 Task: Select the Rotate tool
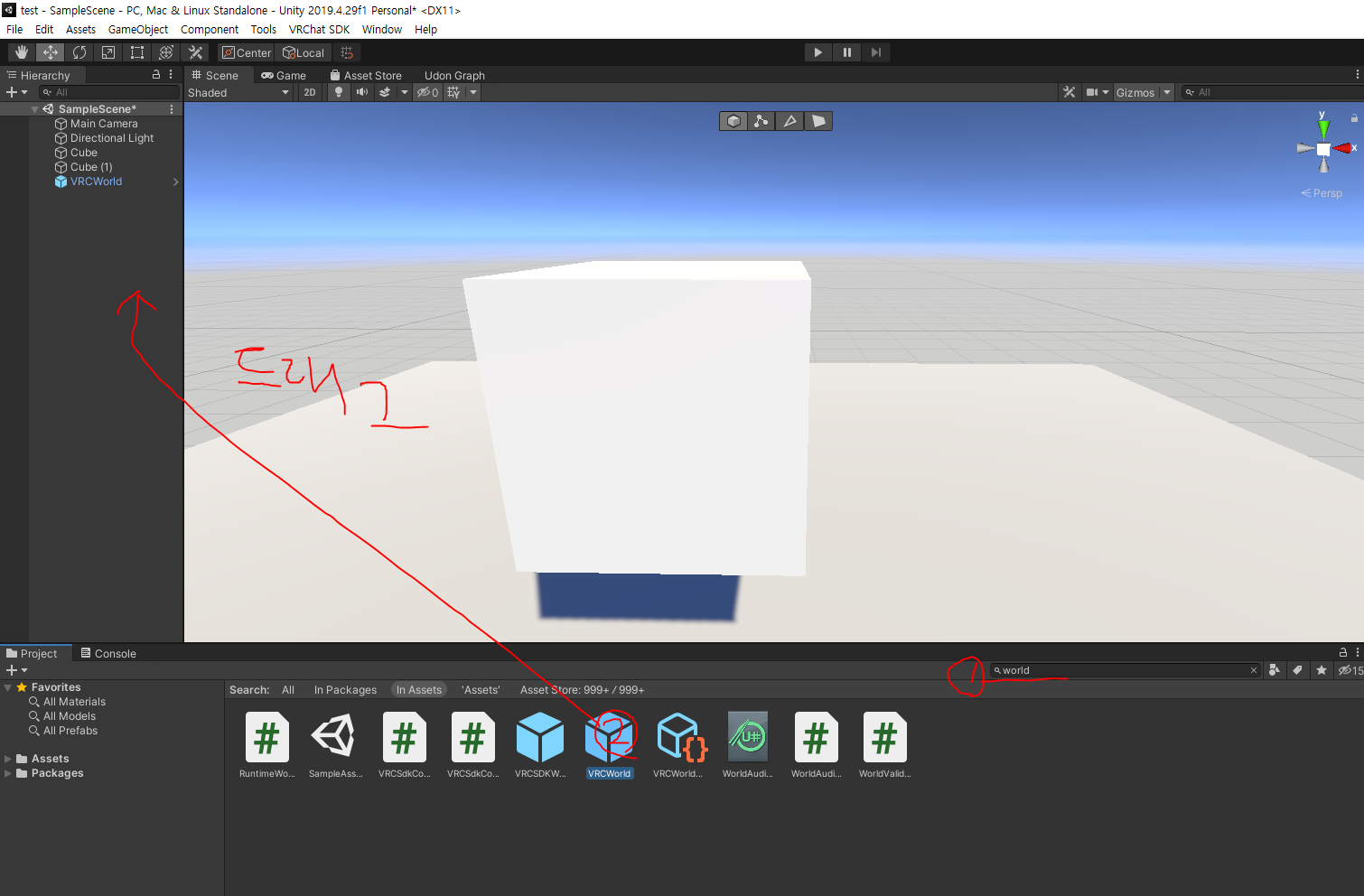pyautogui.click(x=79, y=52)
